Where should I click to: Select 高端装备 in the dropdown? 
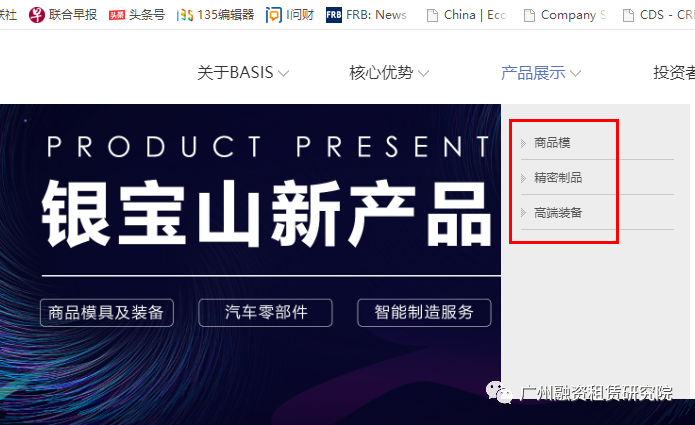point(558,213)
